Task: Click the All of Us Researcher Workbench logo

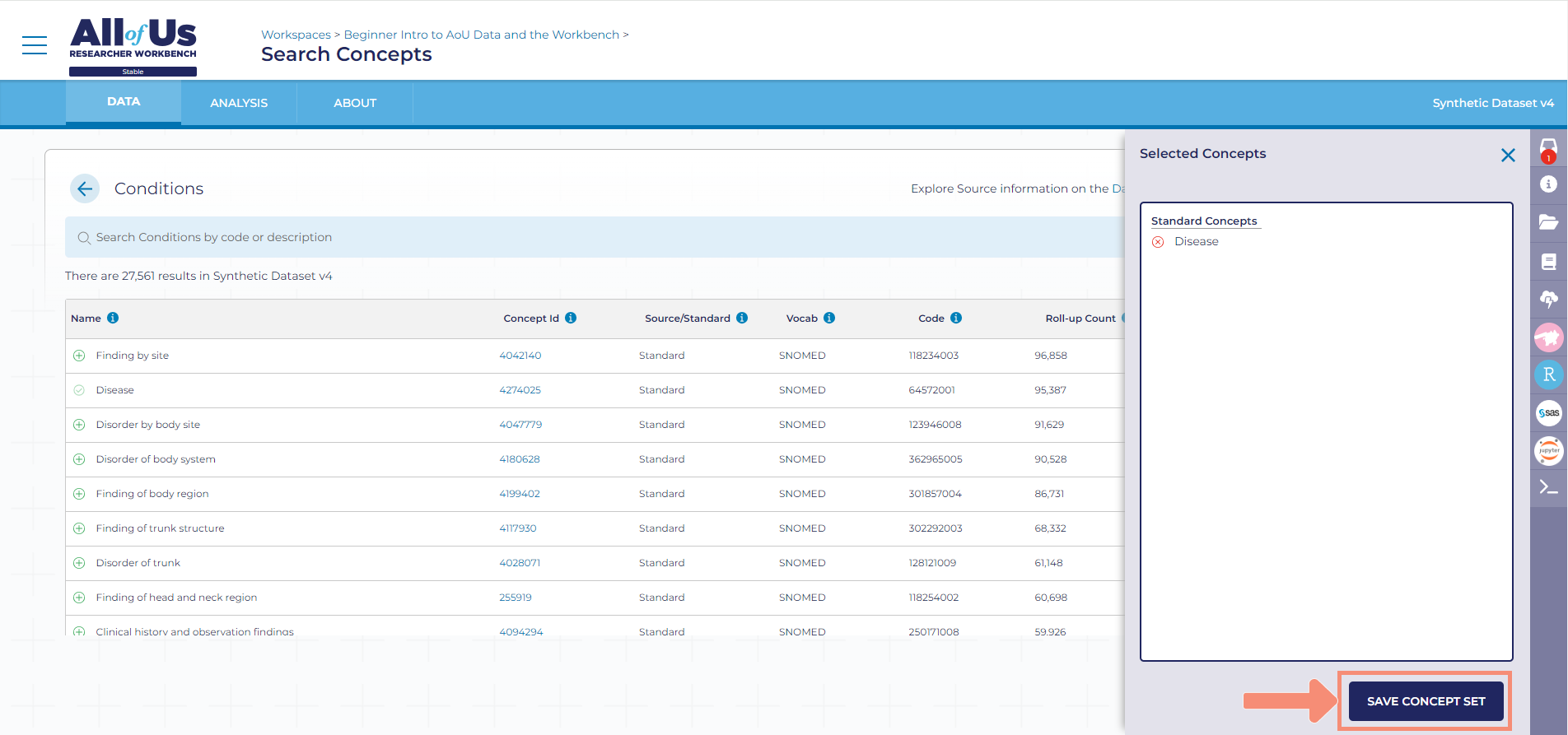Action: point(133,45)
